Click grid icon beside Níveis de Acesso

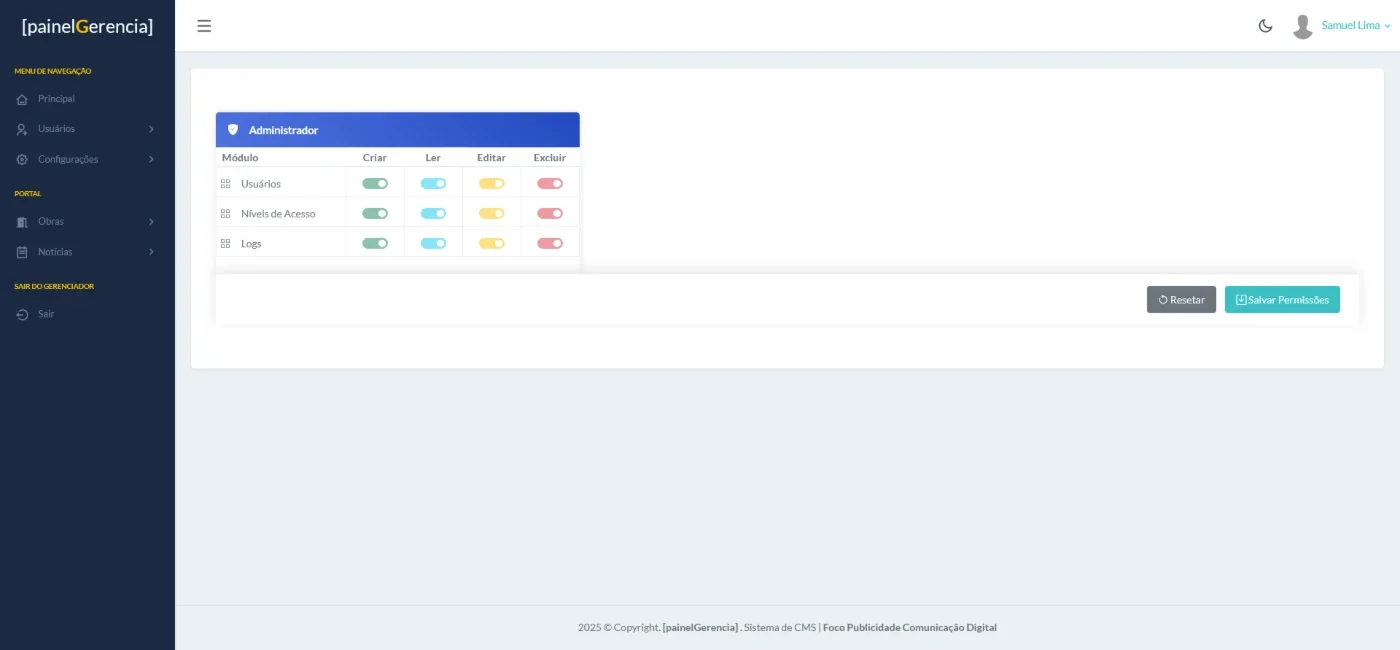225,214
